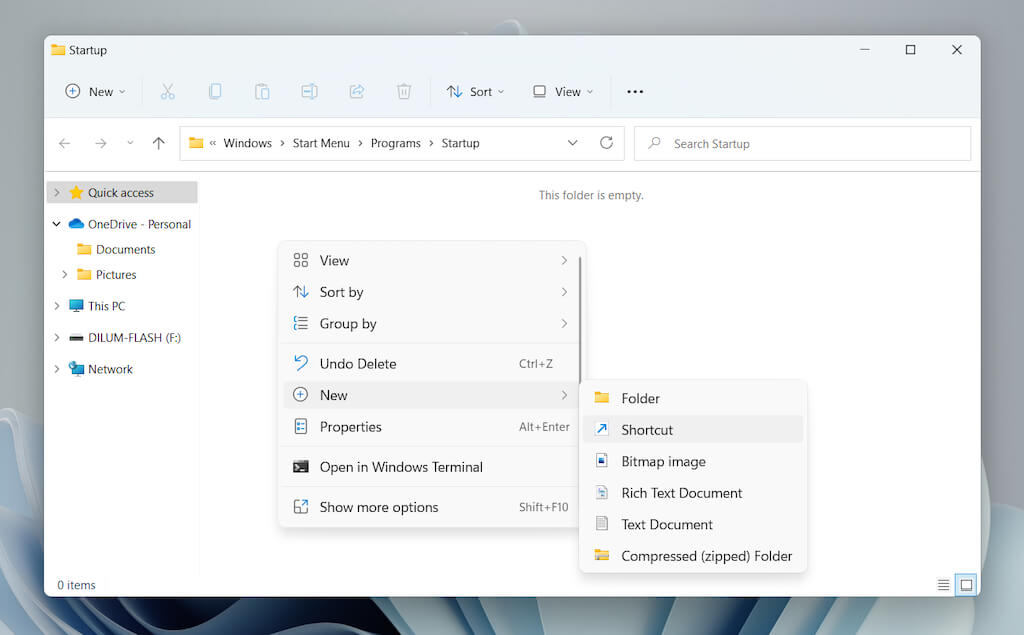1024x635 pixels.
Task: Open the Sort dropdown menu
Action: click(x=475, y=92)
